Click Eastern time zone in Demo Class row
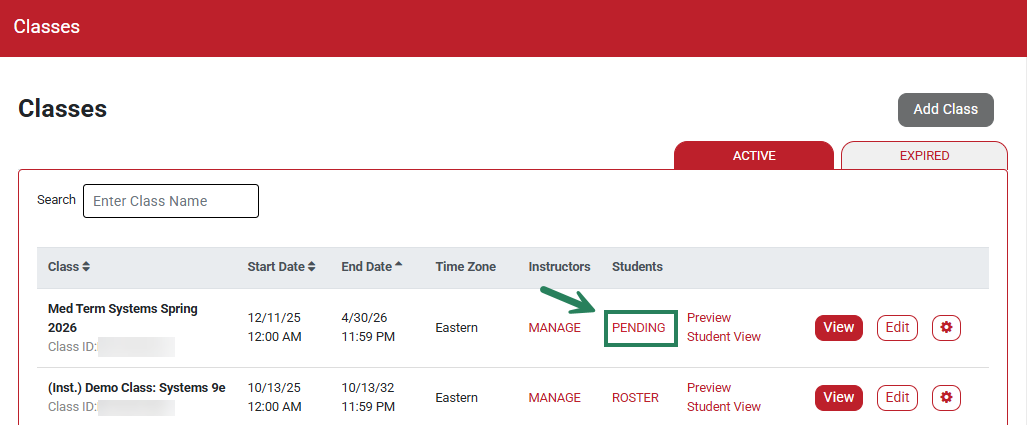 click(457, 397)
